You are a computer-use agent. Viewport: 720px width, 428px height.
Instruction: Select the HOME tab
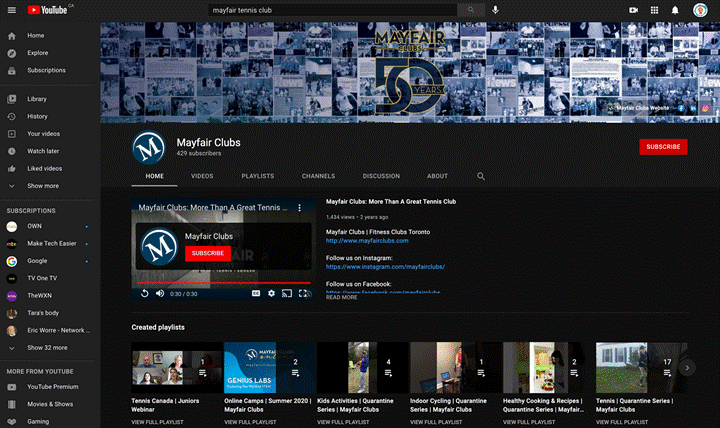coord(155,176)
